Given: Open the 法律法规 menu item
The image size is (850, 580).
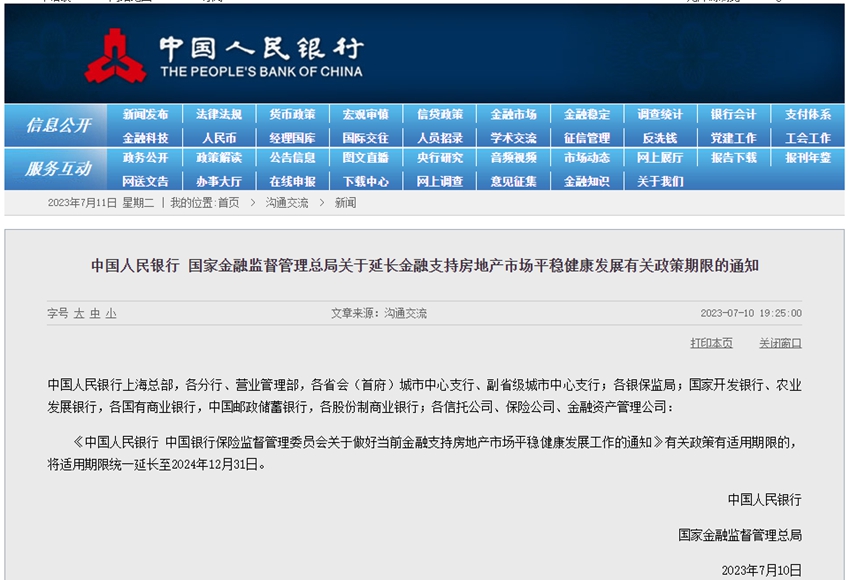Looking at the screenshot, I should (x=219, y=114).
